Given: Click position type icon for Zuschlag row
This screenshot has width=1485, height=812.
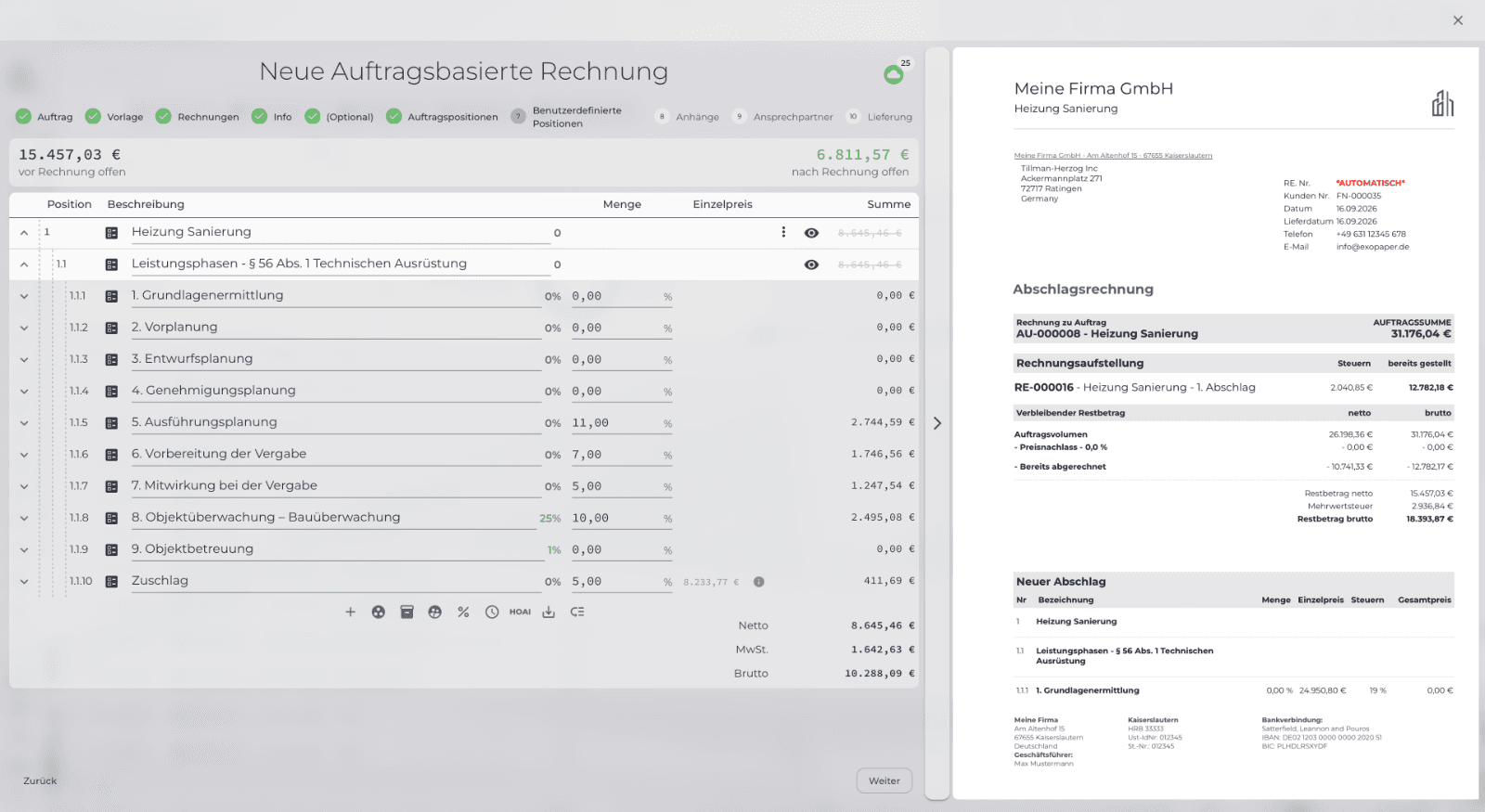Looking at the screenshot, I should pyautogui.click(x=111, y=582).
